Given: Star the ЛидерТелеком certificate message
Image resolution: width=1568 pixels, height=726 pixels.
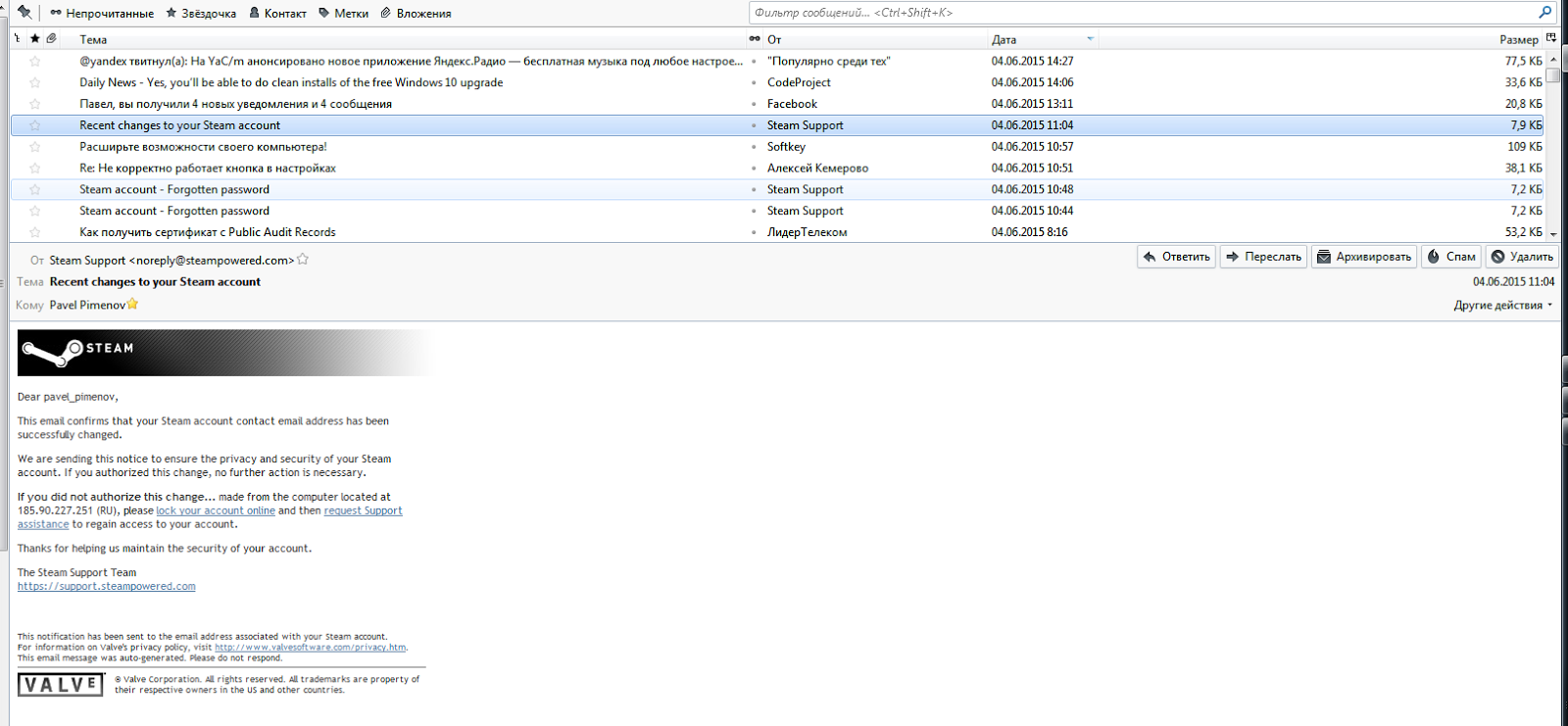Looking at the screenshot, I should pyautogui.click(x=35, y=232).
